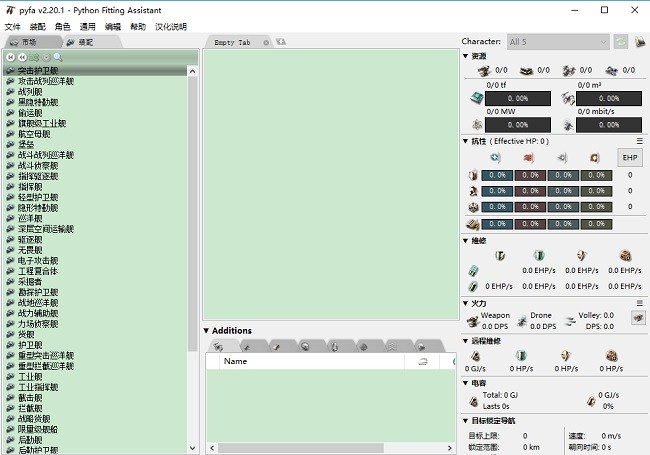The height and width of the screenshot is (455, 650).
Task: Click the character editor icon at top right
Action: click(x=640, y=42)
